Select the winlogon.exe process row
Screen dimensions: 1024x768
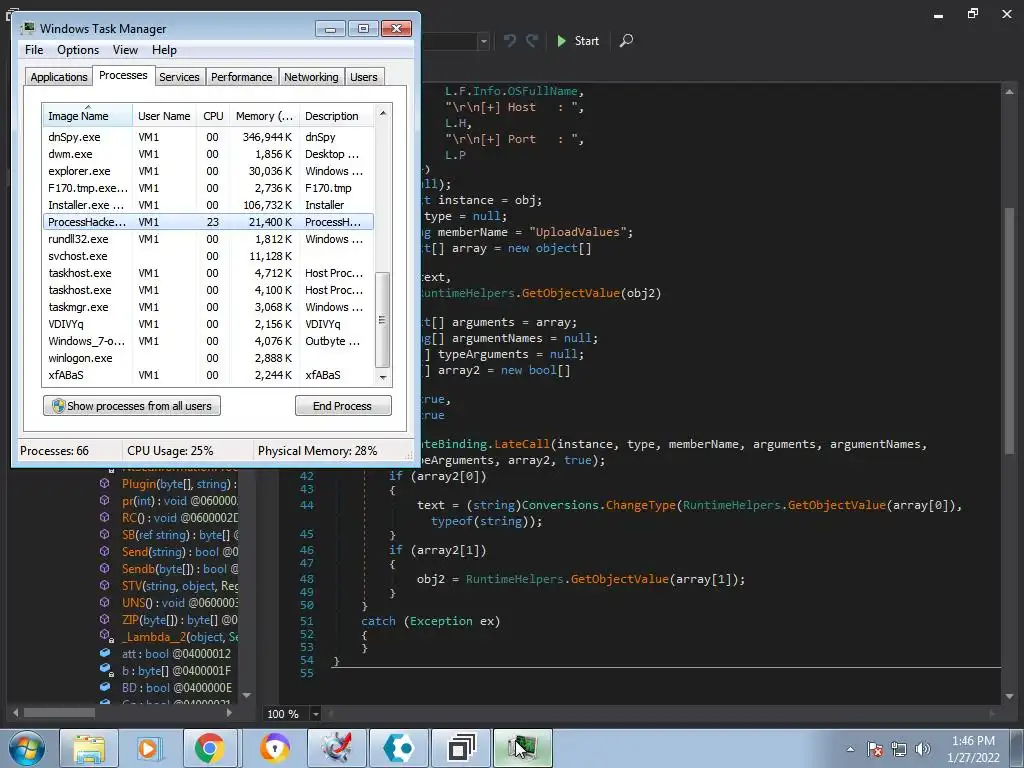pyautogui.click(x=208, y=358)
